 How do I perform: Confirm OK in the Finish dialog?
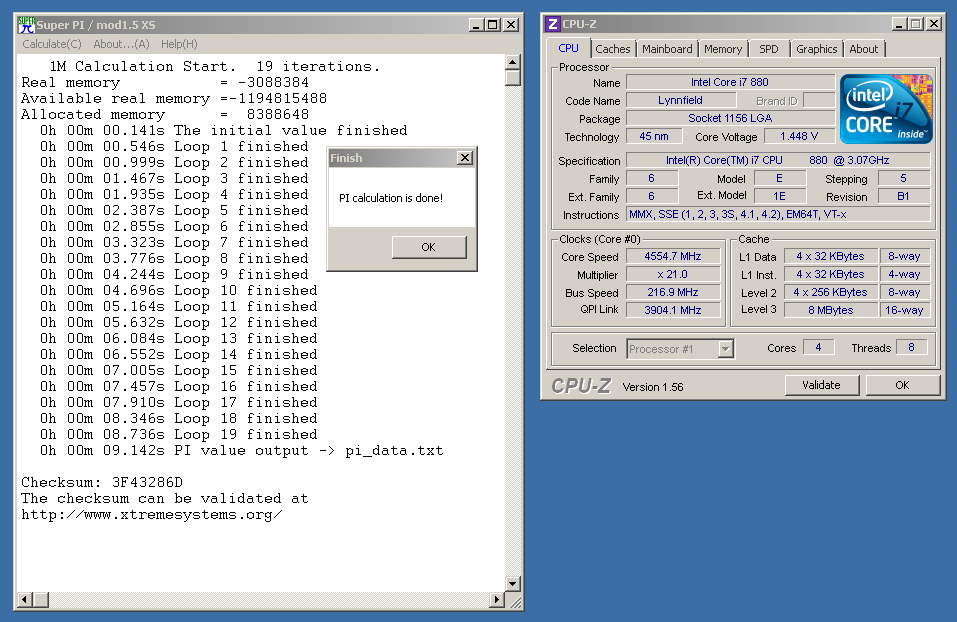(x=429, y=247)
